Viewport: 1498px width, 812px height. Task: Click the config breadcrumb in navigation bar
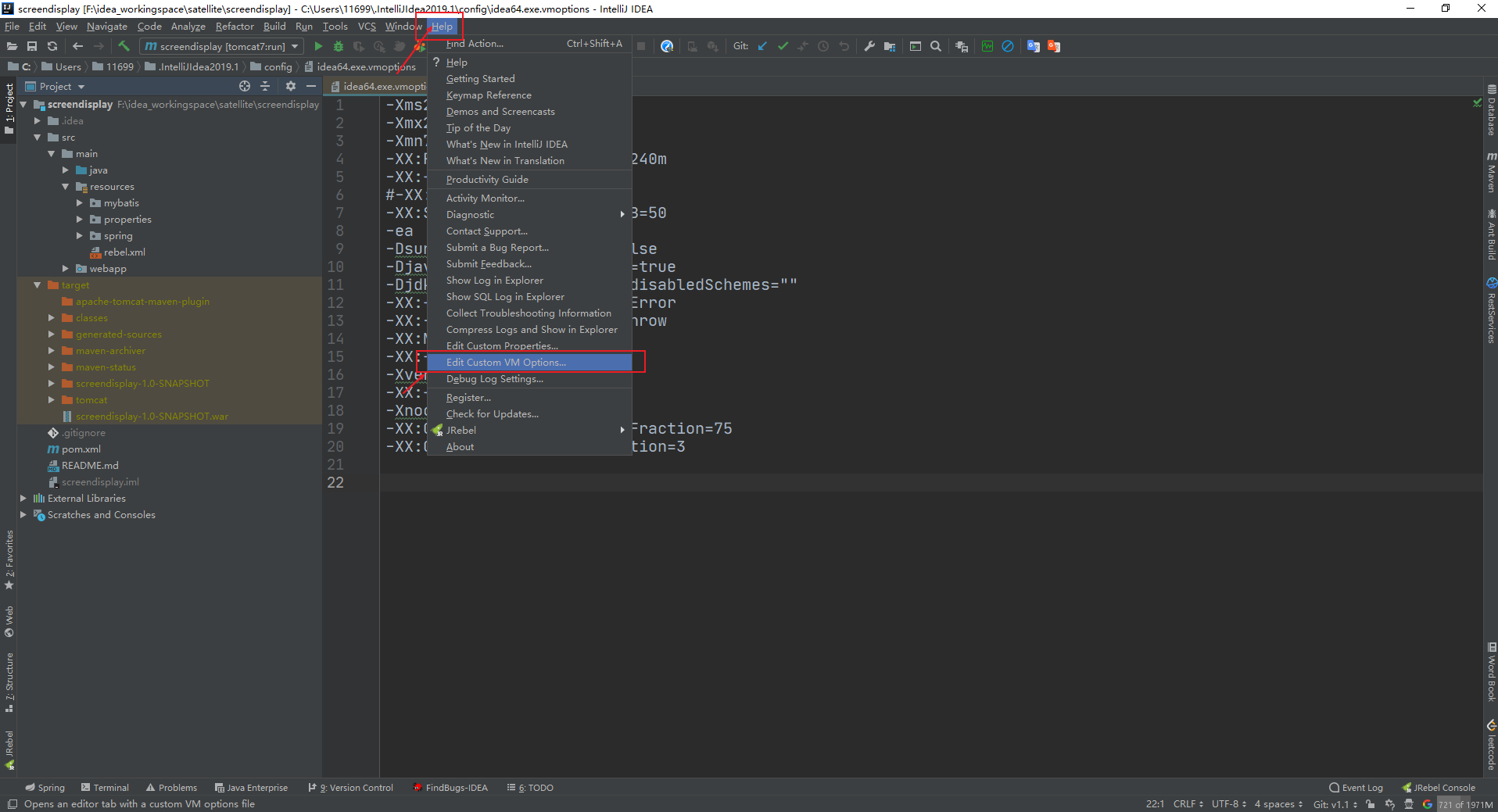[271, 67]
